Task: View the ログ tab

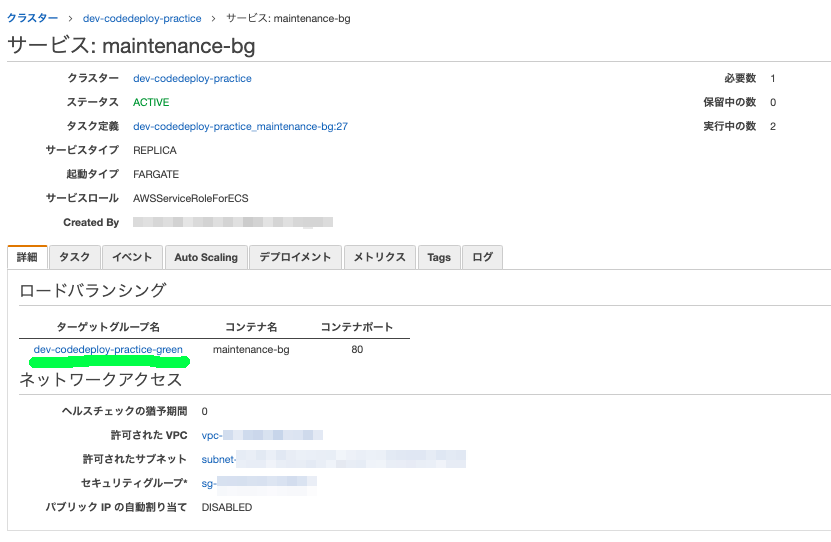Action: pyautogui.click(x=482, y=257)
